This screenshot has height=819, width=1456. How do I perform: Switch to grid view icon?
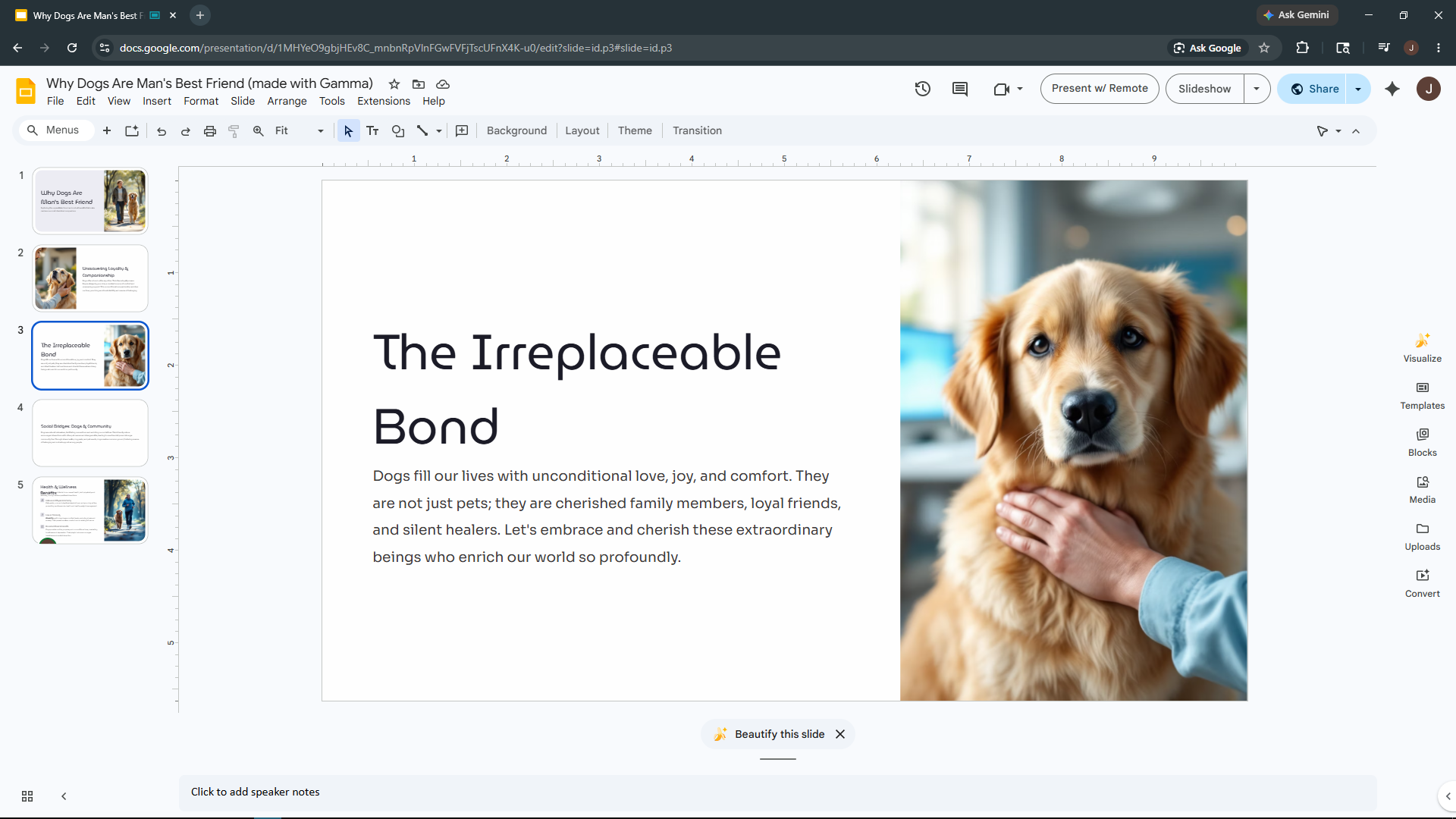point(27,796)
